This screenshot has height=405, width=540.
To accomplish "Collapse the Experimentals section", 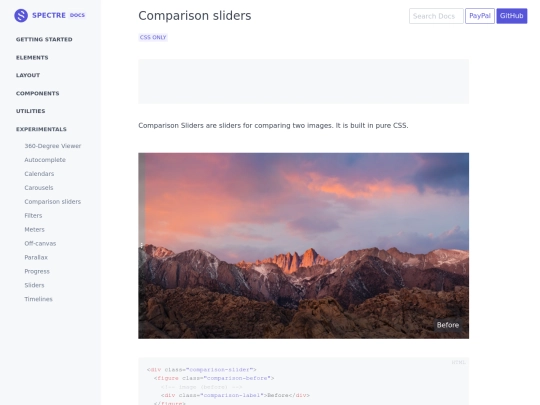I will [x=41, y=129].
